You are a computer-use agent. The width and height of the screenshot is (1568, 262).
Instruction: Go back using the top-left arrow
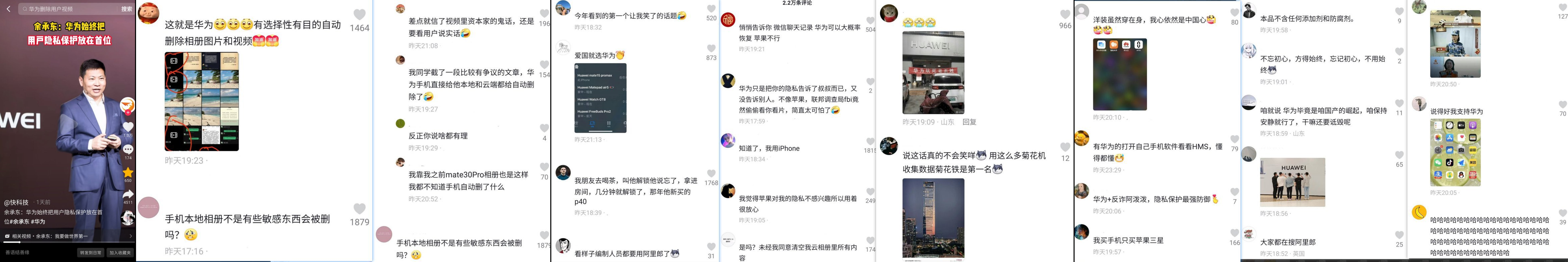(9, 9)
